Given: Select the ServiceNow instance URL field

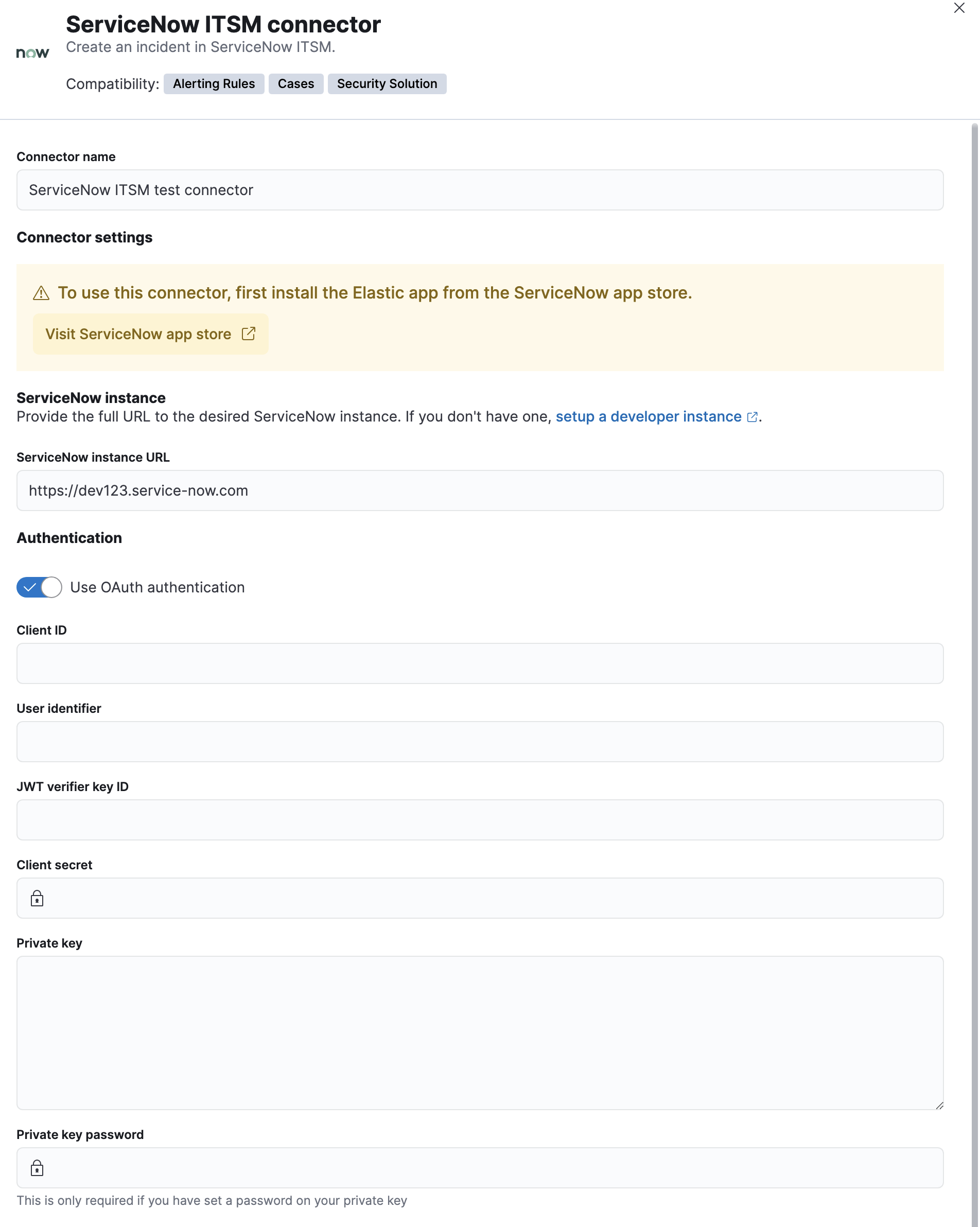Looking at the screenshot, I should 480,490.
